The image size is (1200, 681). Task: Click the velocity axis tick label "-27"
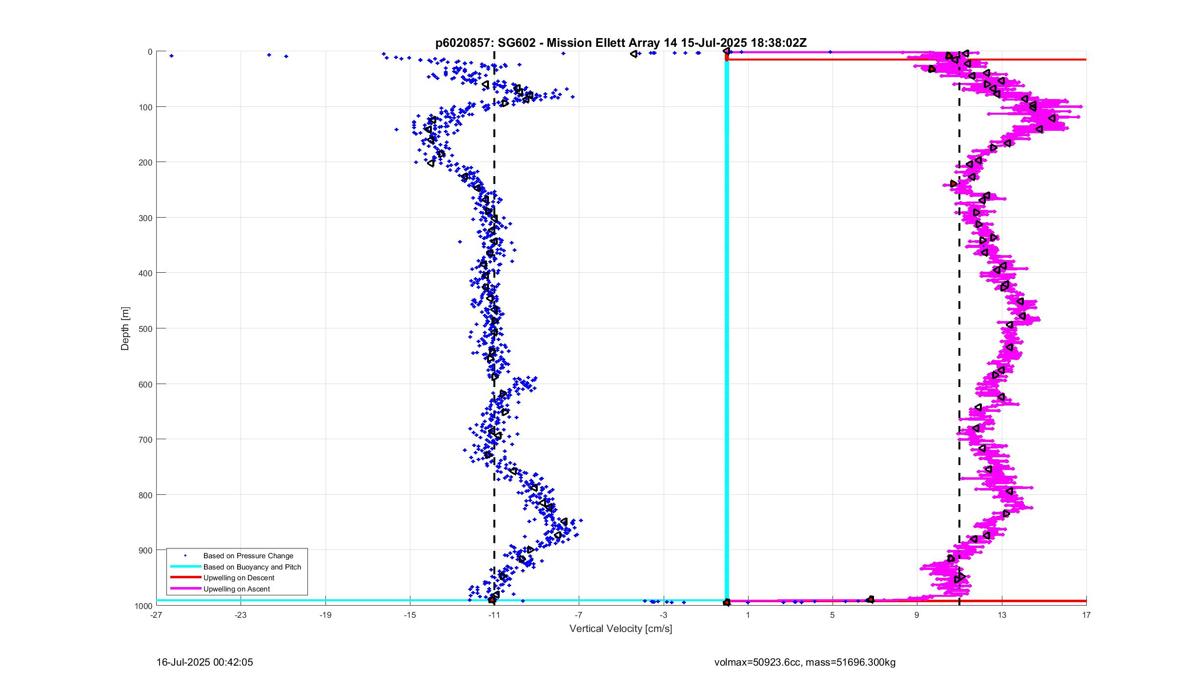pos(156,616)
